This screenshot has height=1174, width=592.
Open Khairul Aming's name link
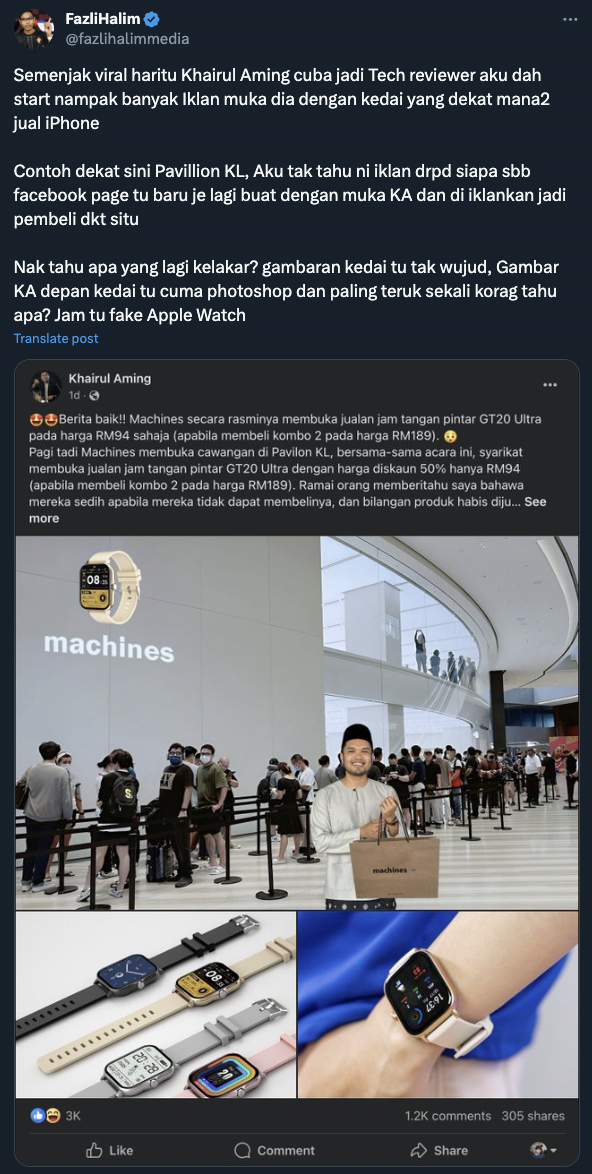click(110, 378)
